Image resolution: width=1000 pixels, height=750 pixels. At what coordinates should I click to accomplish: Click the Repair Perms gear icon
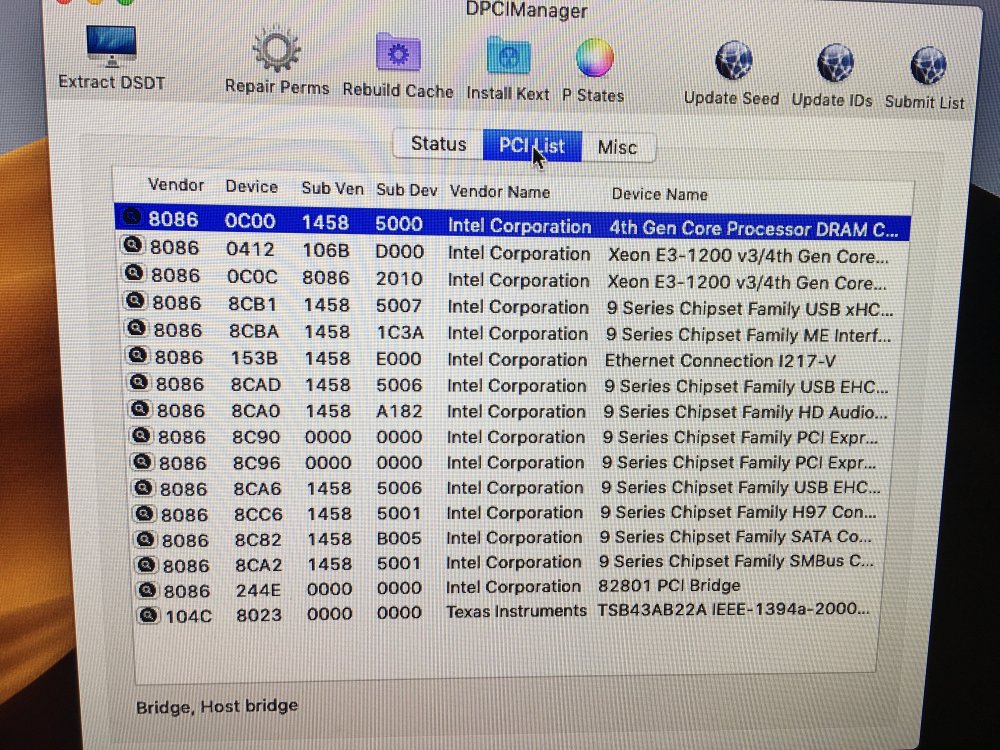tap(276, 49)
